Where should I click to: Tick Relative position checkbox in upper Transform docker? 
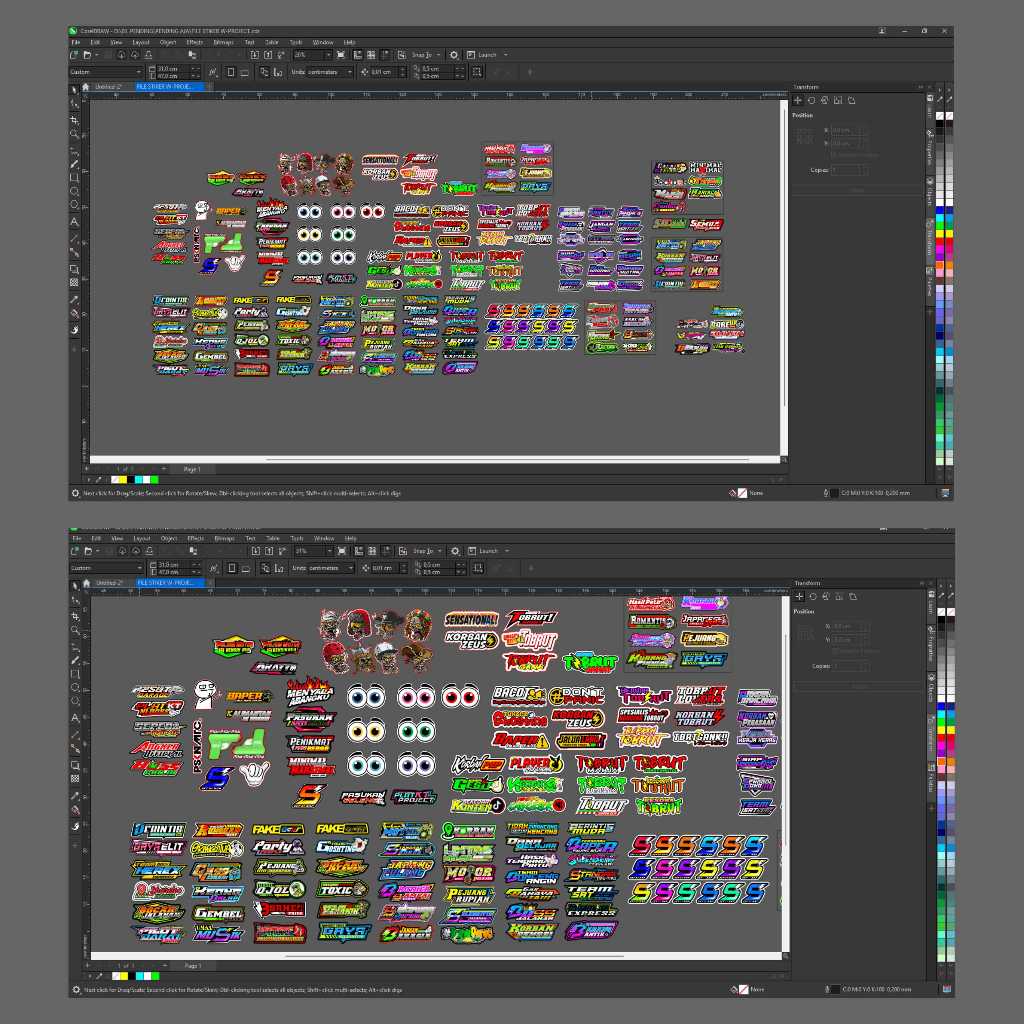coord(833,155)
